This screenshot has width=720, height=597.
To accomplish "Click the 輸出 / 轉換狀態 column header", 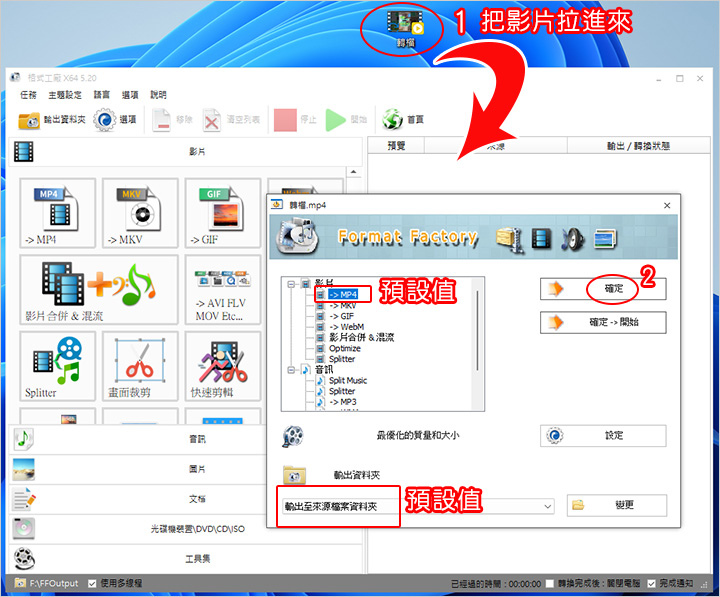I will (x=638, y=146).
